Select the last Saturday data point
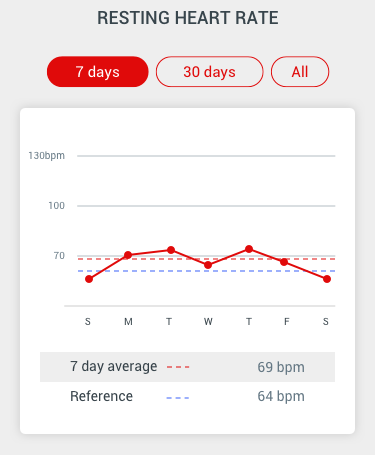The width and height of the screenshot is (375, 455). (x=327, y=279)
